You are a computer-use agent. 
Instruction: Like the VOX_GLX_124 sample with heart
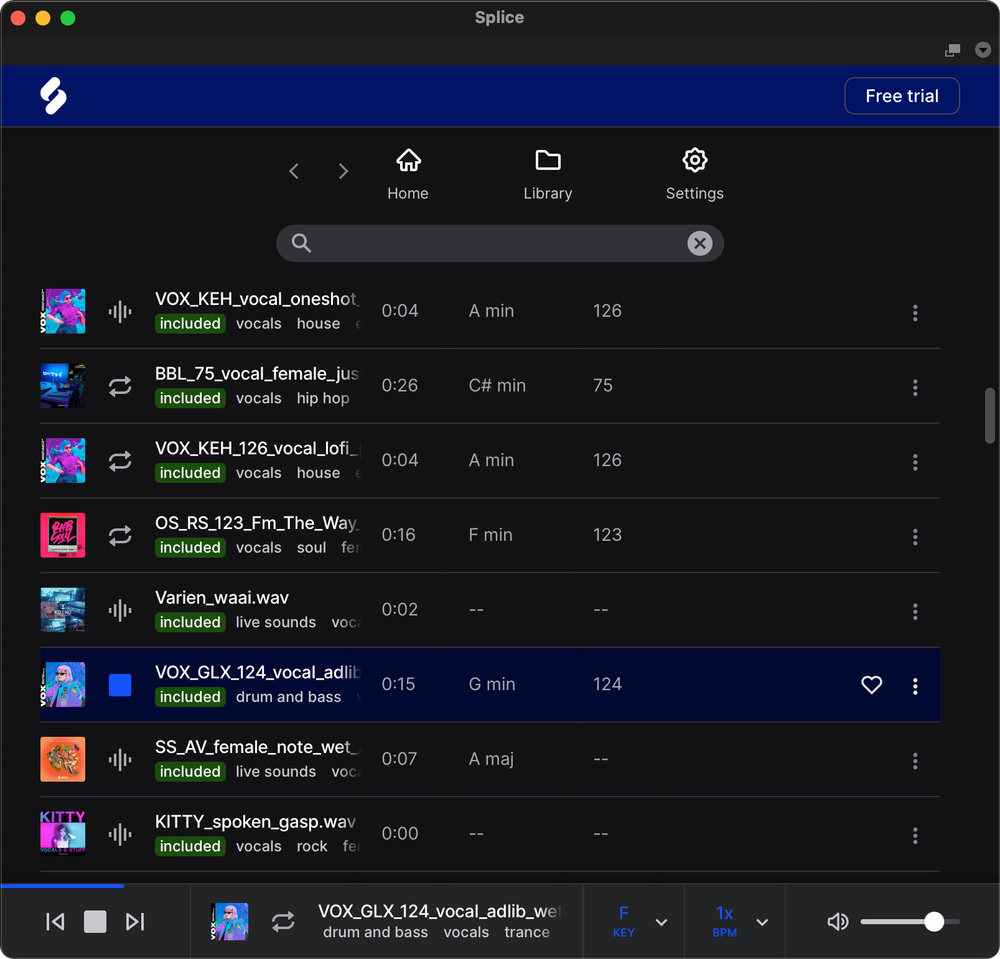point(872,685)
